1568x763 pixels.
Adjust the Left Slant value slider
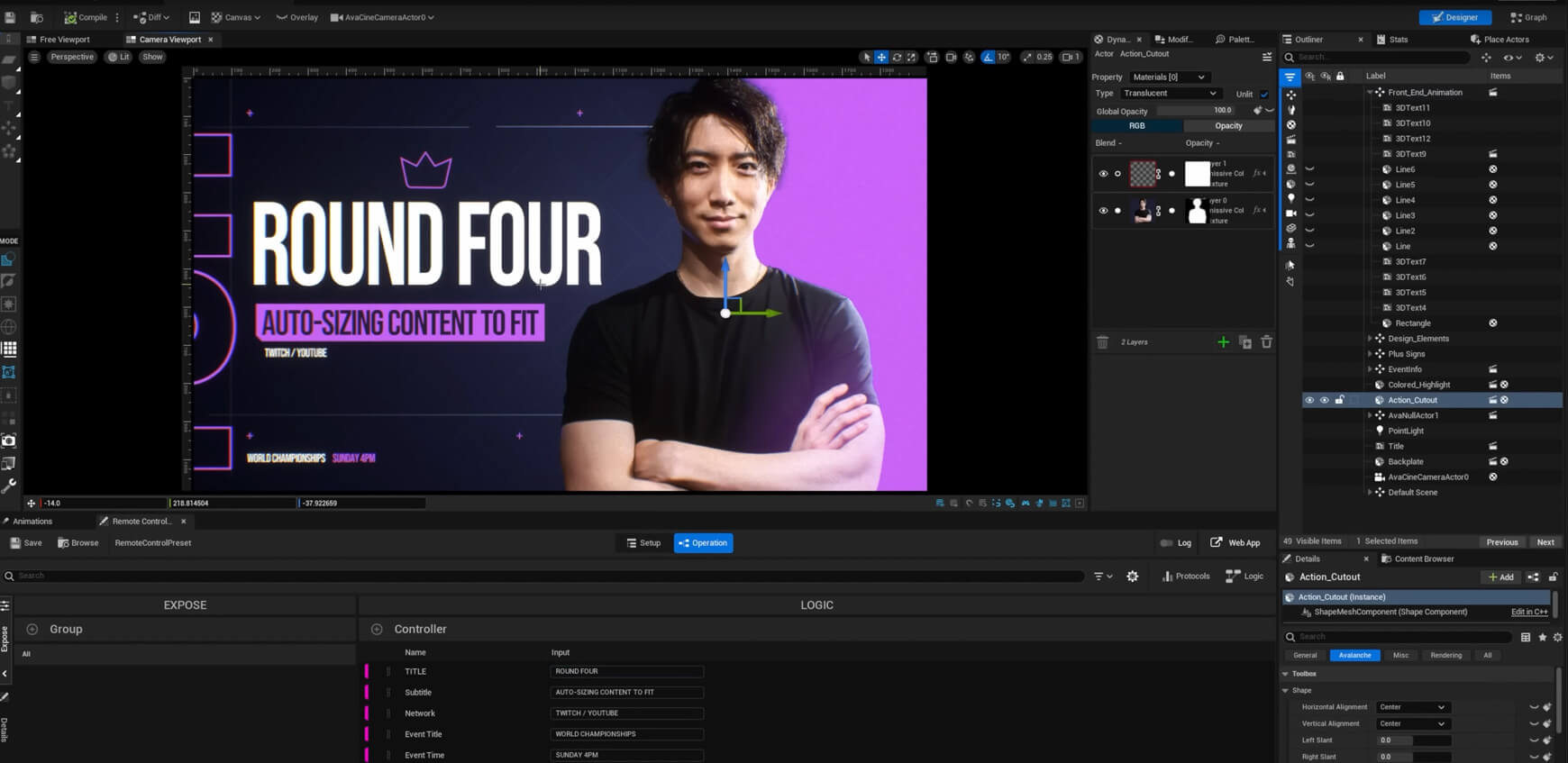coord(1413,740)
